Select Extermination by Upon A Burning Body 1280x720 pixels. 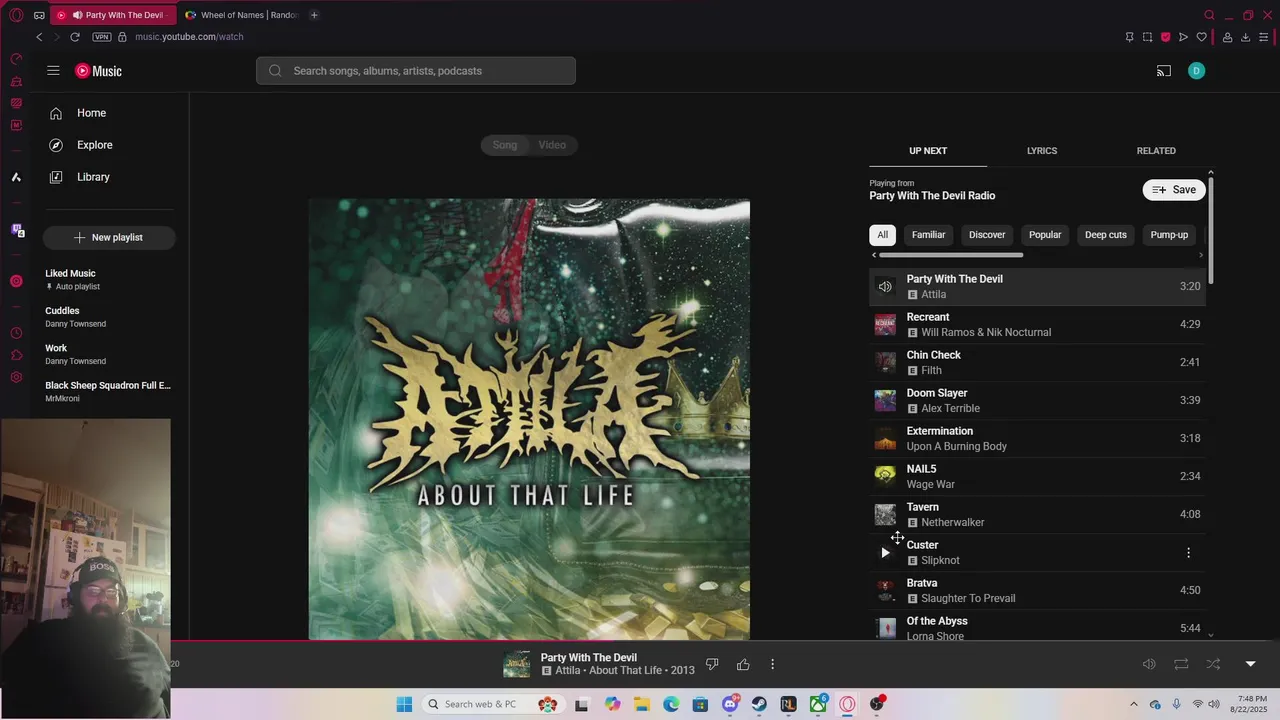[x=1037, y=438]
